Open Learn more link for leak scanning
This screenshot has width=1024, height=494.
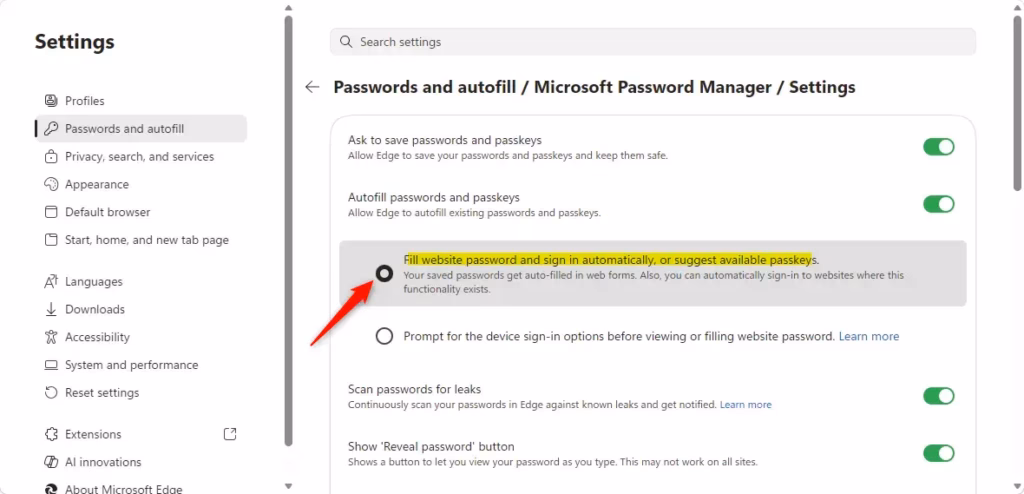point(745,405)
